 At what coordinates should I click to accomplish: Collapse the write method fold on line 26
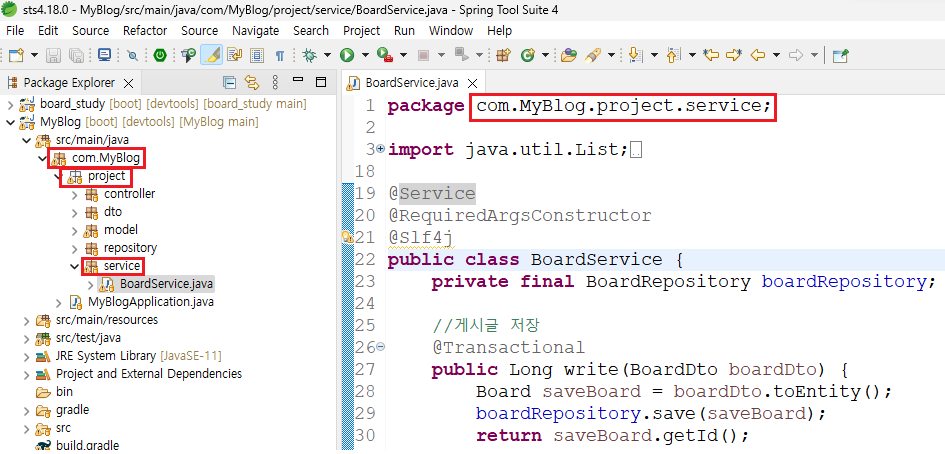pyautogui.click(x=380, y=347)
